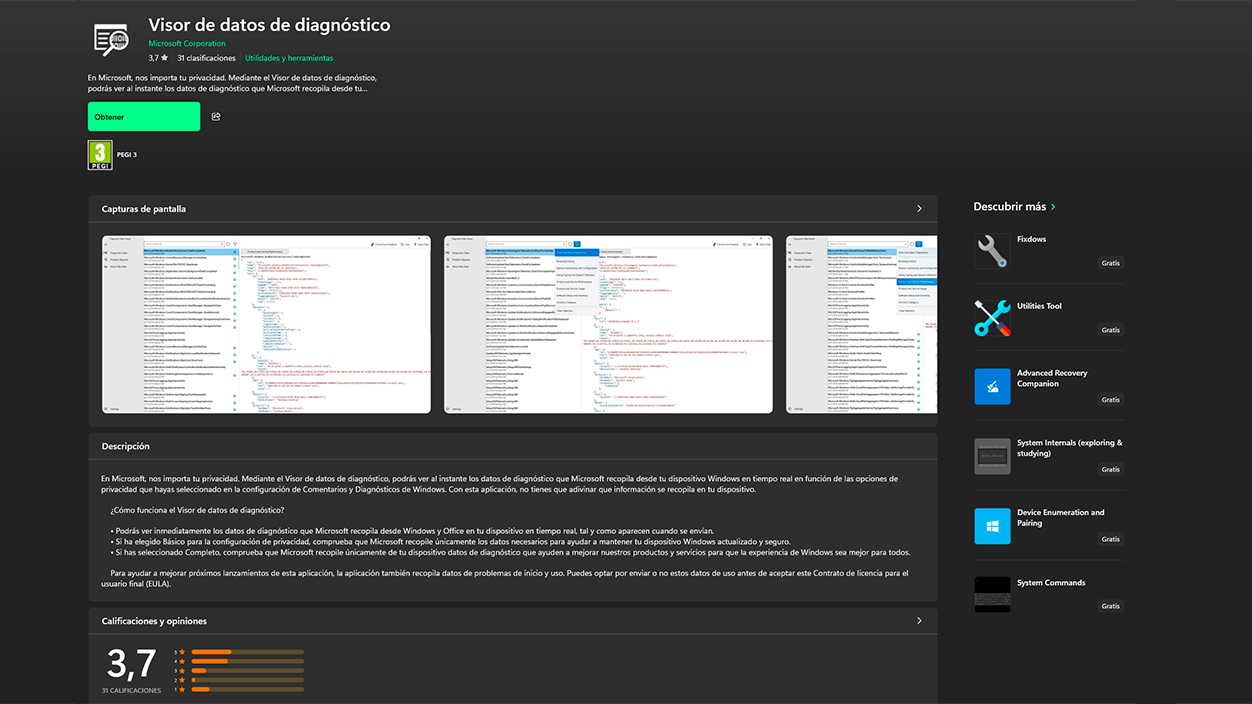Open the Advanced Recovery Companion icon
The width and height of the screenshot is (1252, 704).
click(991, 385)
